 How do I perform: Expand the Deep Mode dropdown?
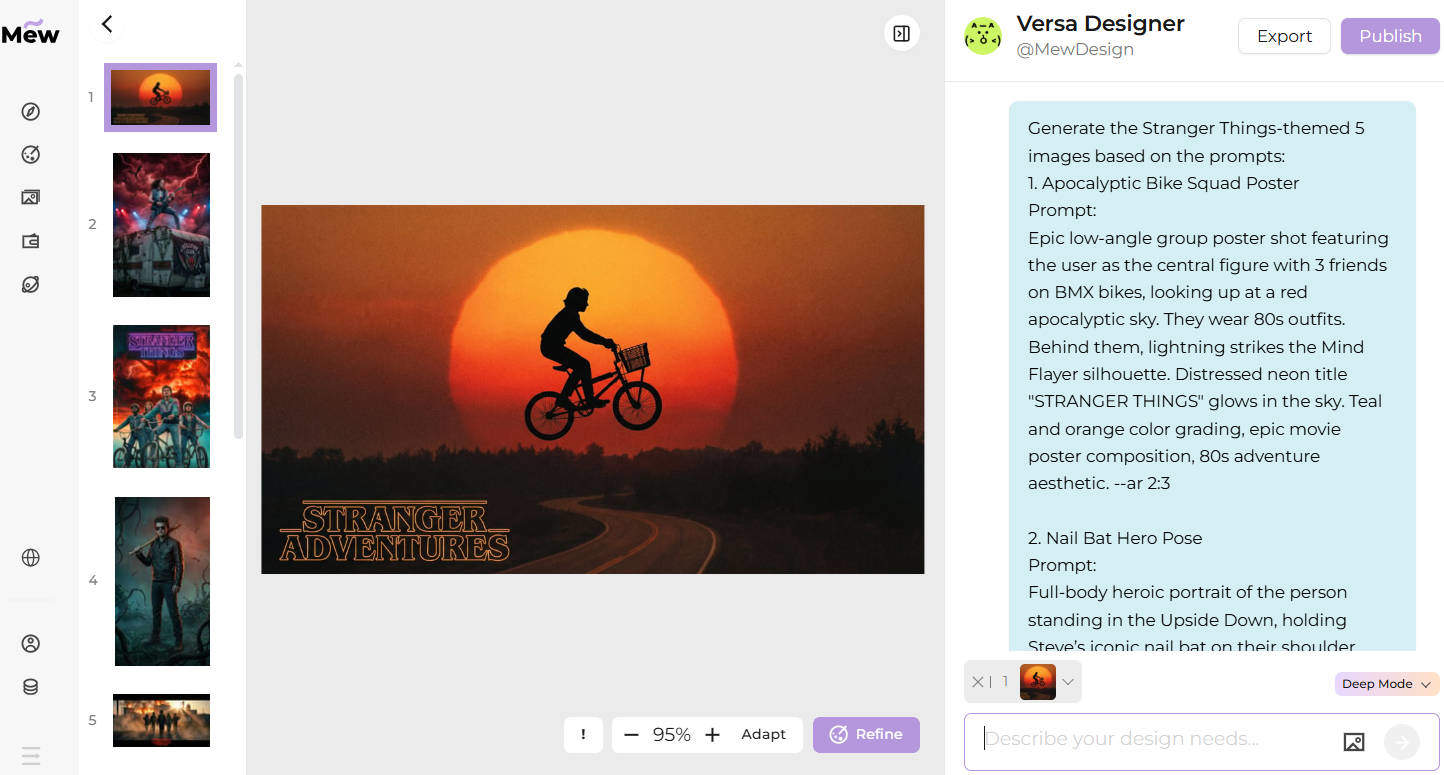[x=1386, y=684]
